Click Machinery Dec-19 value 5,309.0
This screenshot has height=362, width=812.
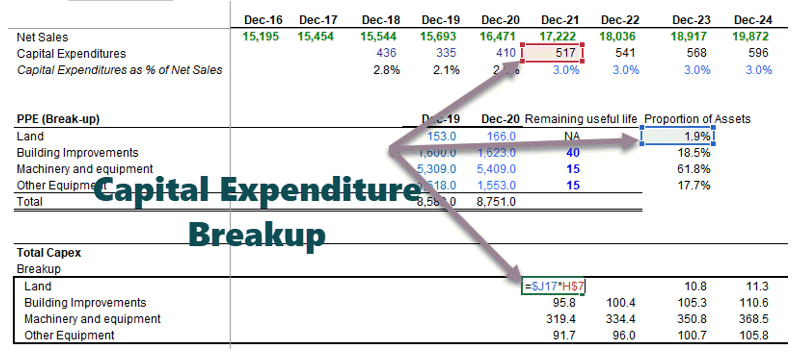[437, 169]
